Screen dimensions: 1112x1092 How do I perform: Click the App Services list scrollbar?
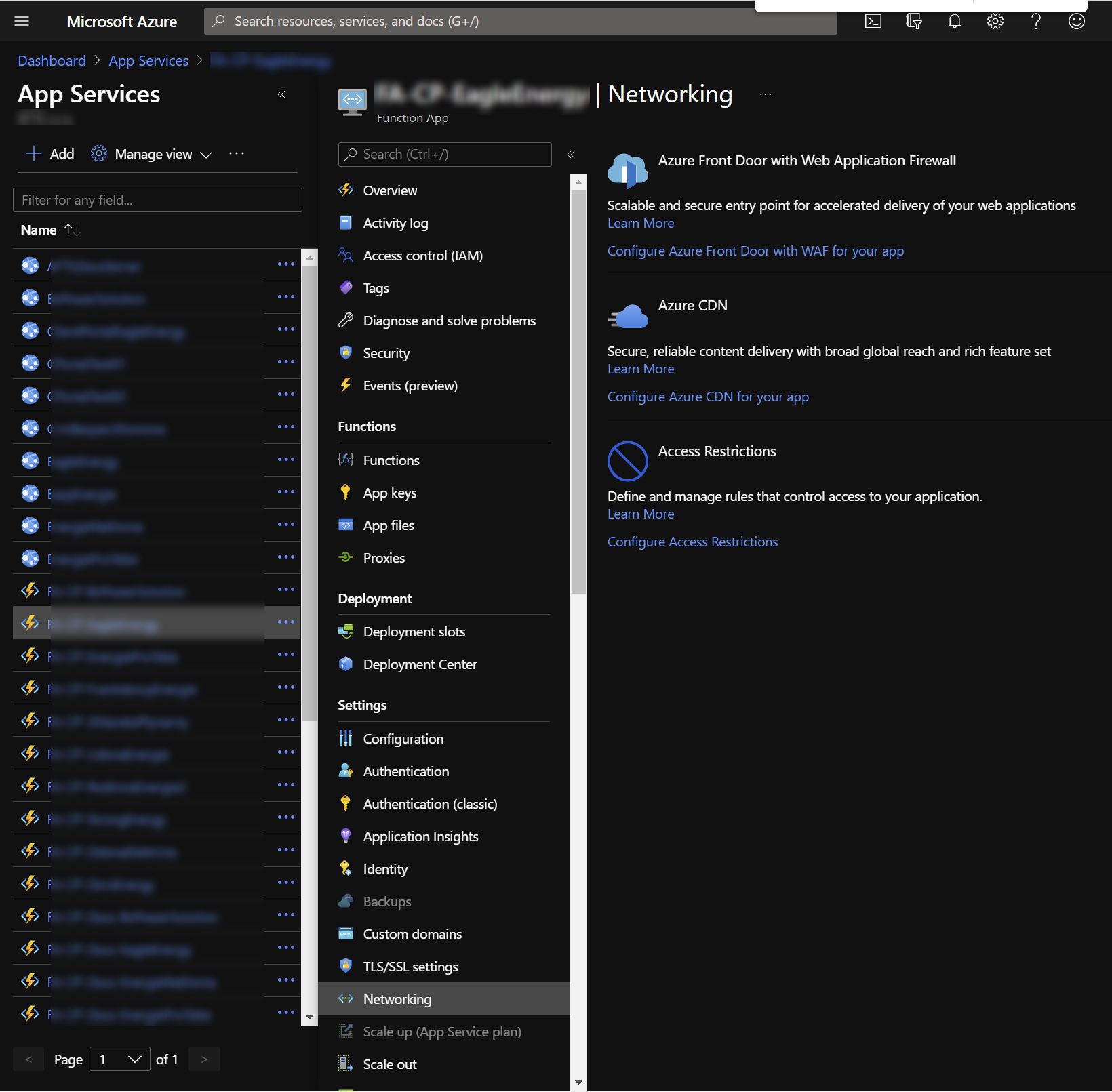point(309,493)
